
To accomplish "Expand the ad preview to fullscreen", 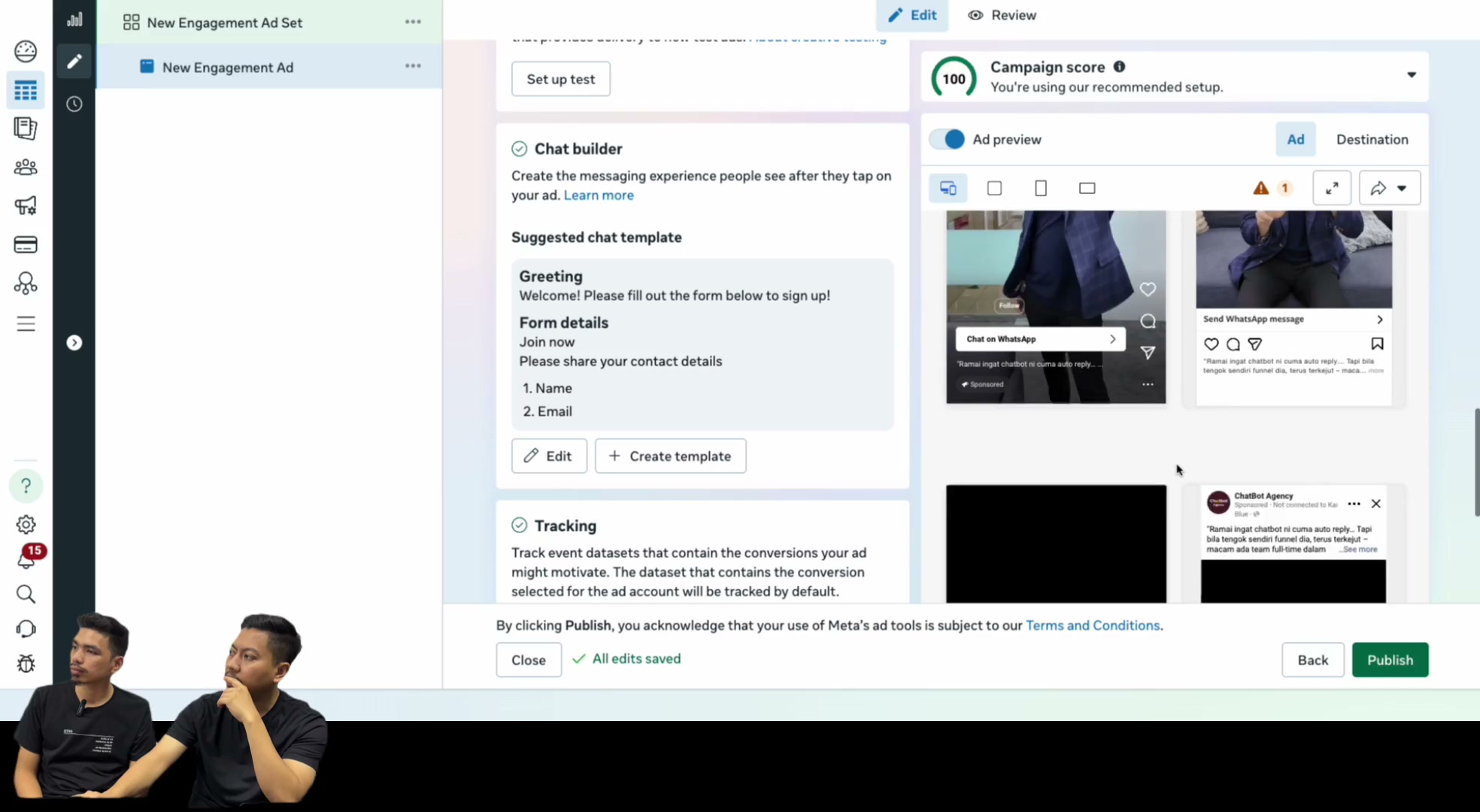I will click(x=1331, y=188).
